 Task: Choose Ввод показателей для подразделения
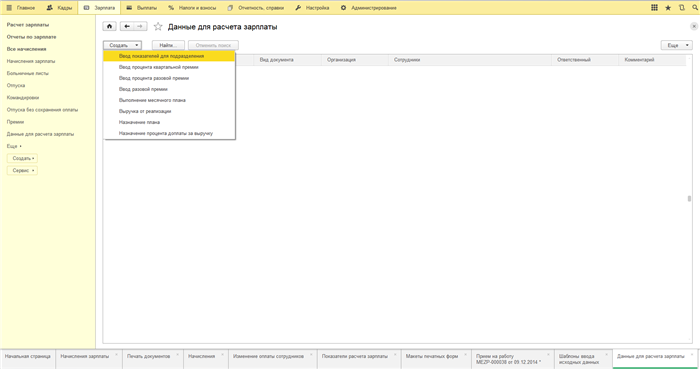(169, 56)
